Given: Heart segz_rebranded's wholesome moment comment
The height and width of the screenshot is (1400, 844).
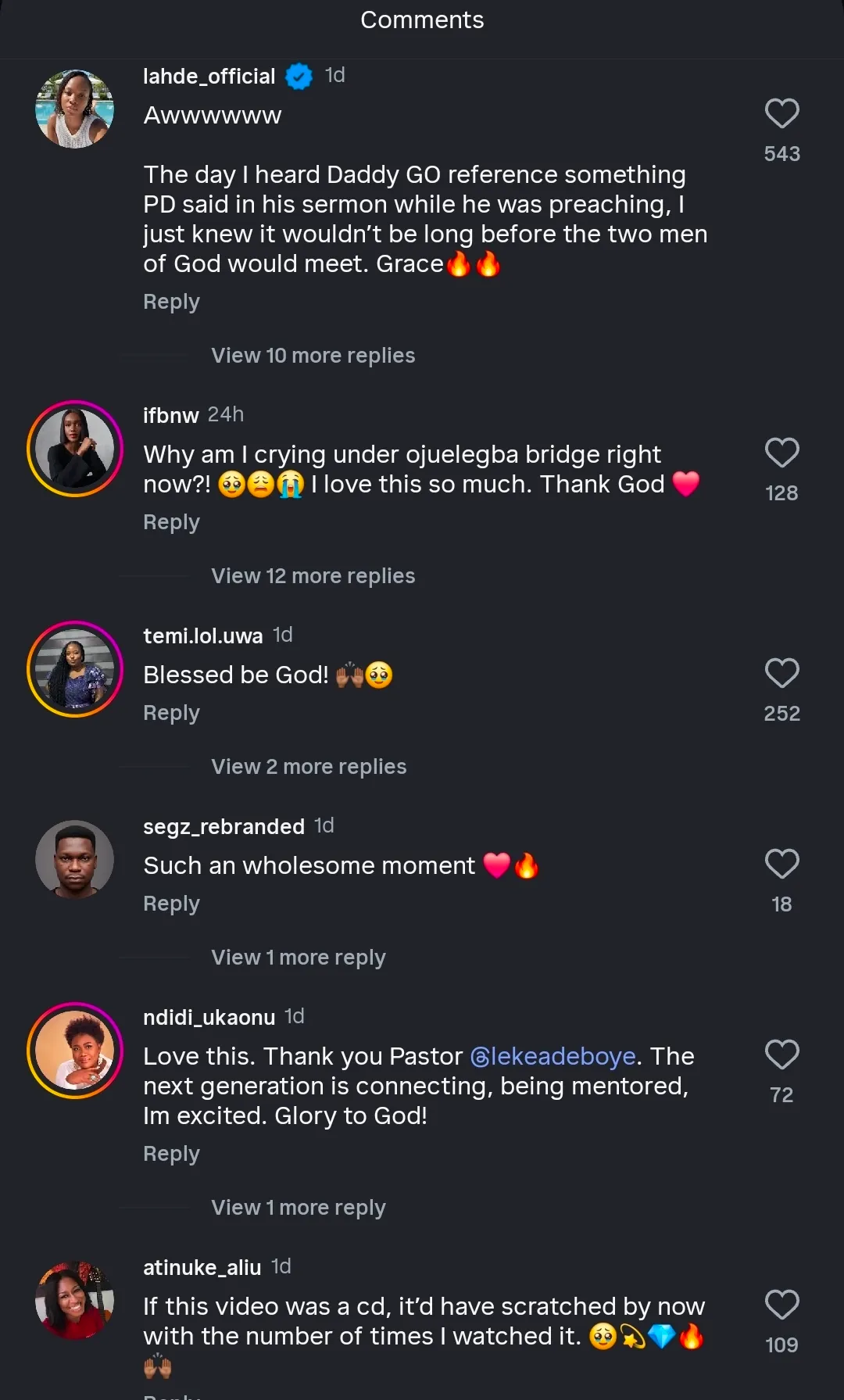Looking at the screenshot, I should (x=781, y=865).
